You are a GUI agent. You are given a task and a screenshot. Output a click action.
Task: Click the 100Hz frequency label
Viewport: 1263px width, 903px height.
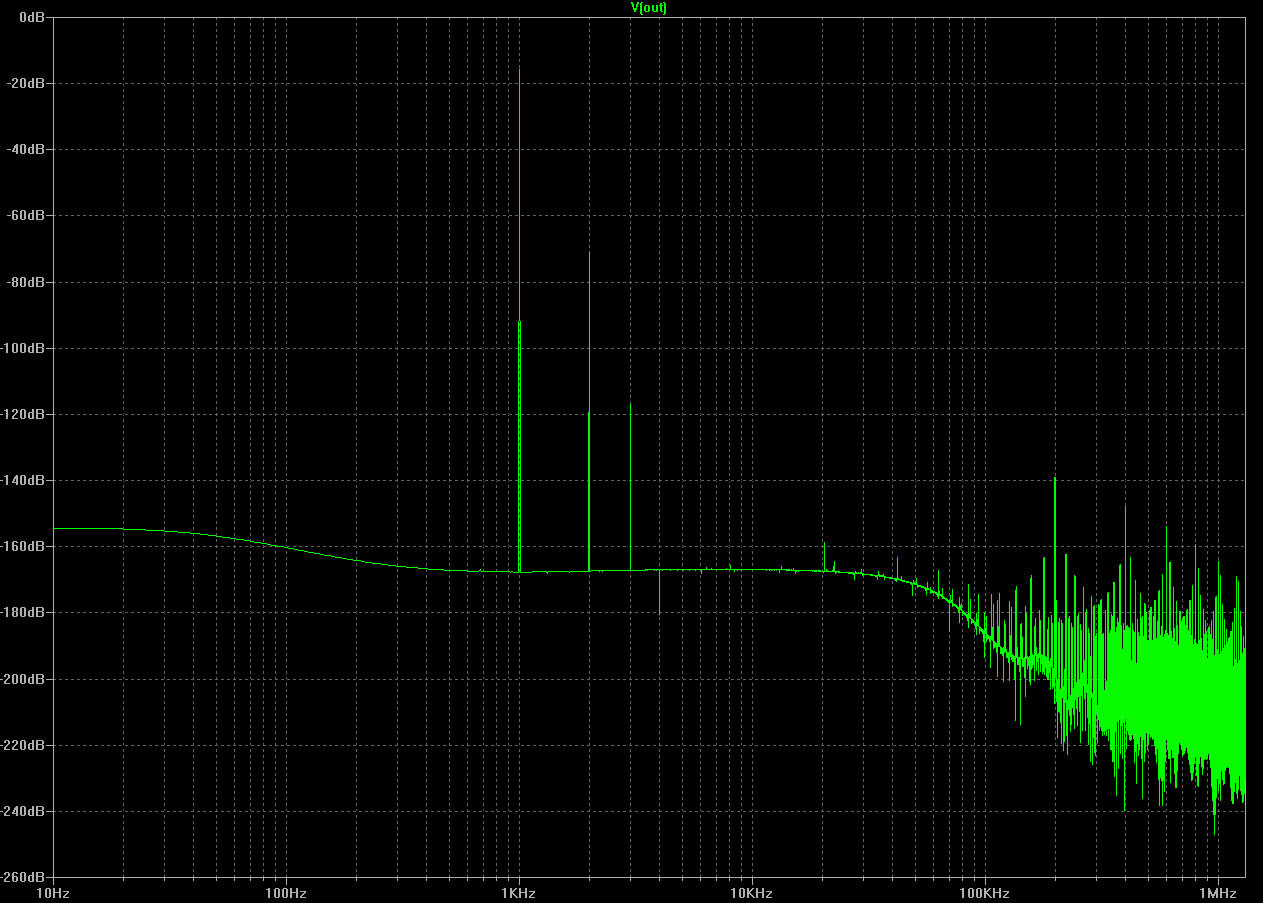coord(286,891)
